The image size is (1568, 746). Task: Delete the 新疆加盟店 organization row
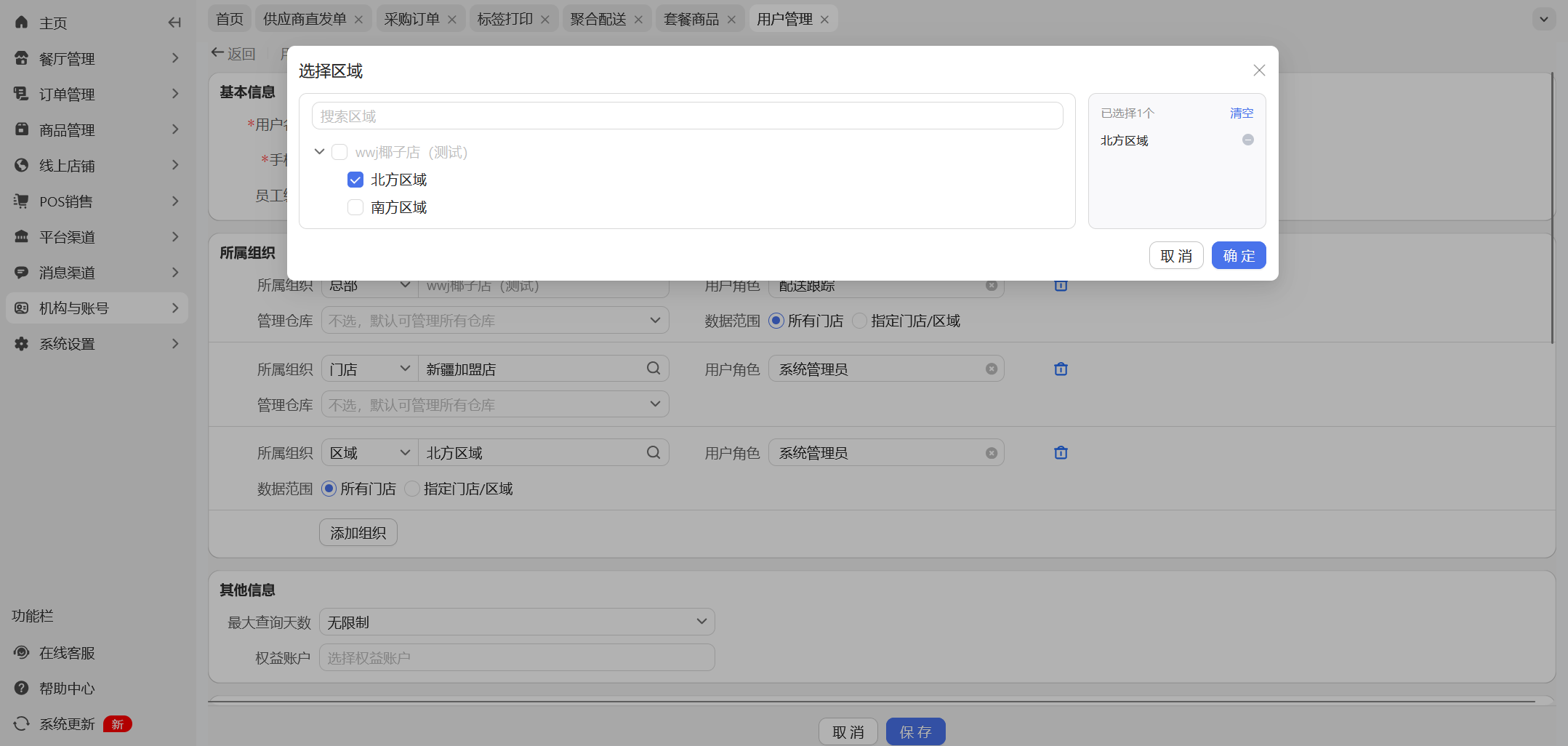click(1061, 369)
